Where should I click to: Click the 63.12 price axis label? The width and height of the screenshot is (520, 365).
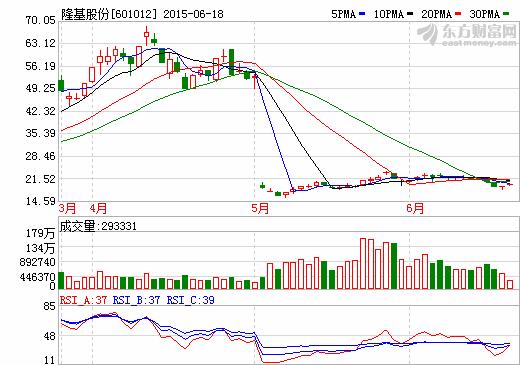pos(40,43)
